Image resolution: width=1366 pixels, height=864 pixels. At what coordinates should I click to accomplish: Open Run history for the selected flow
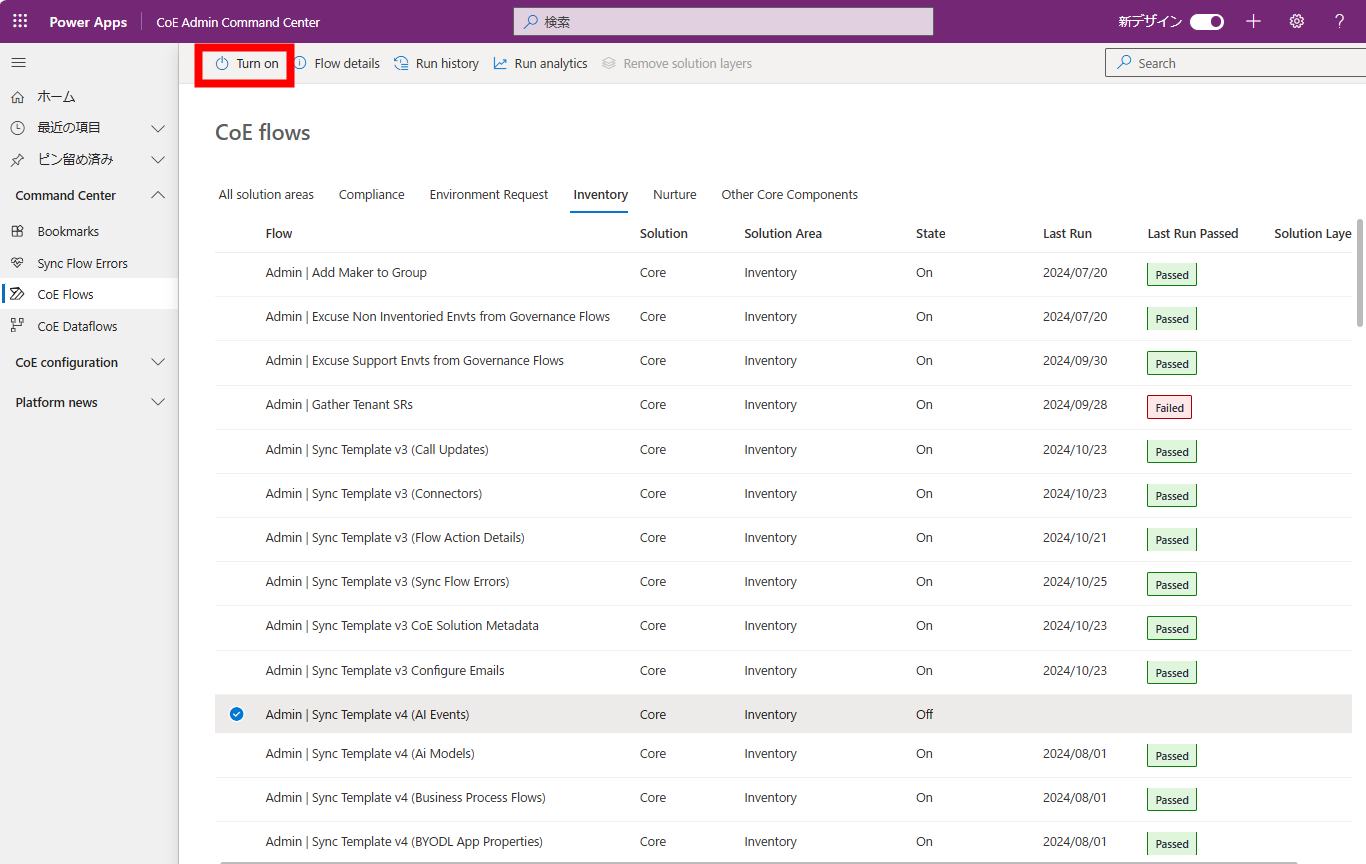click(x=436, y=63)
